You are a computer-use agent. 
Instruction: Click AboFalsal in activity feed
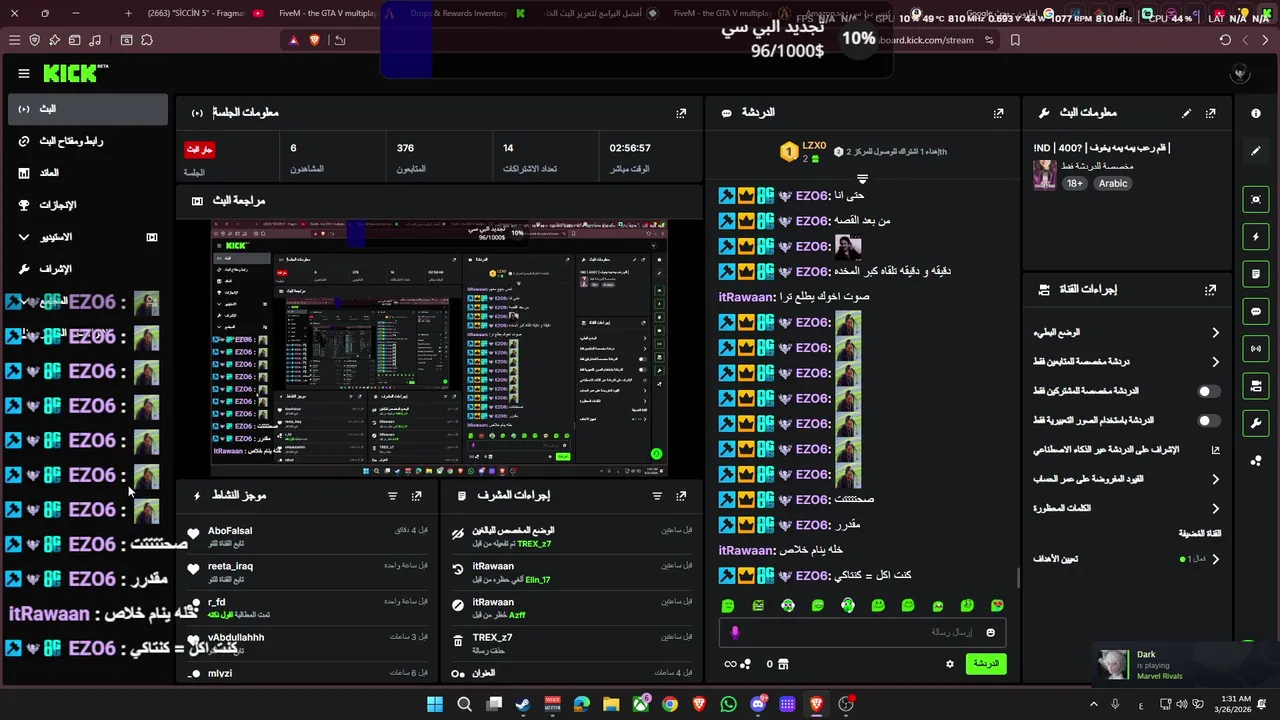230,531
